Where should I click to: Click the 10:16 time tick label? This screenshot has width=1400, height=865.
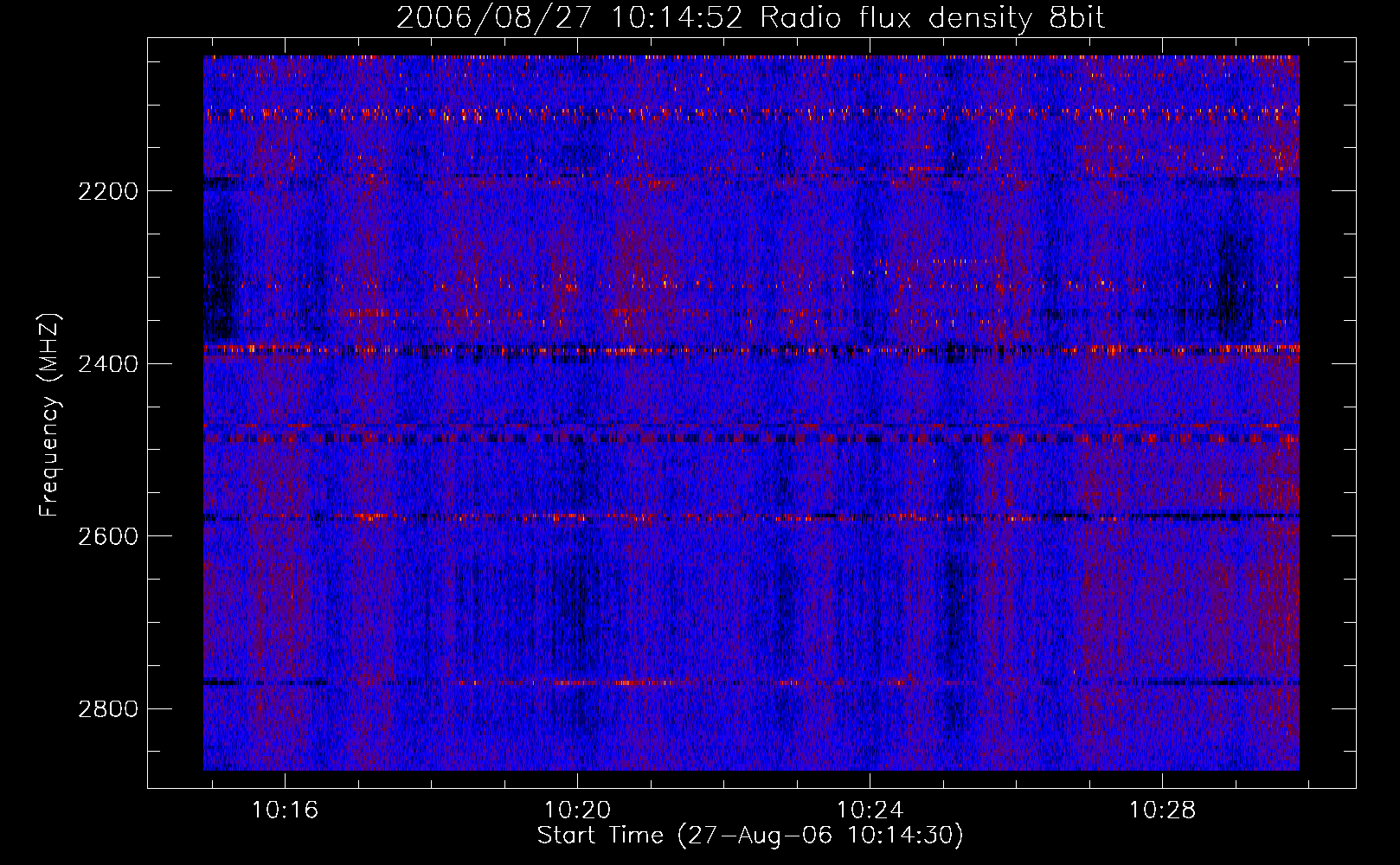pos(285,811)
